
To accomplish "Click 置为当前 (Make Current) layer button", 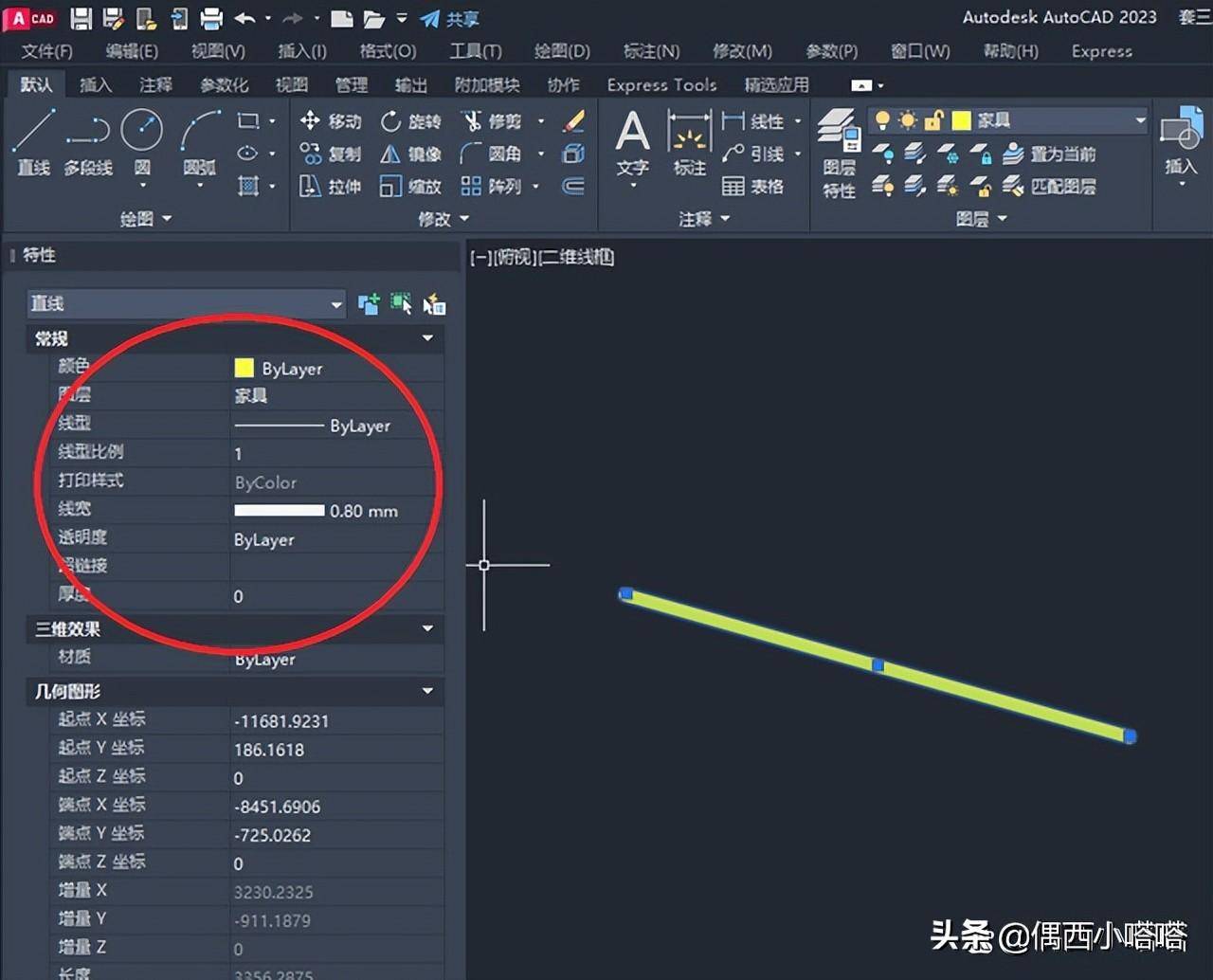I will point(1049,154).
